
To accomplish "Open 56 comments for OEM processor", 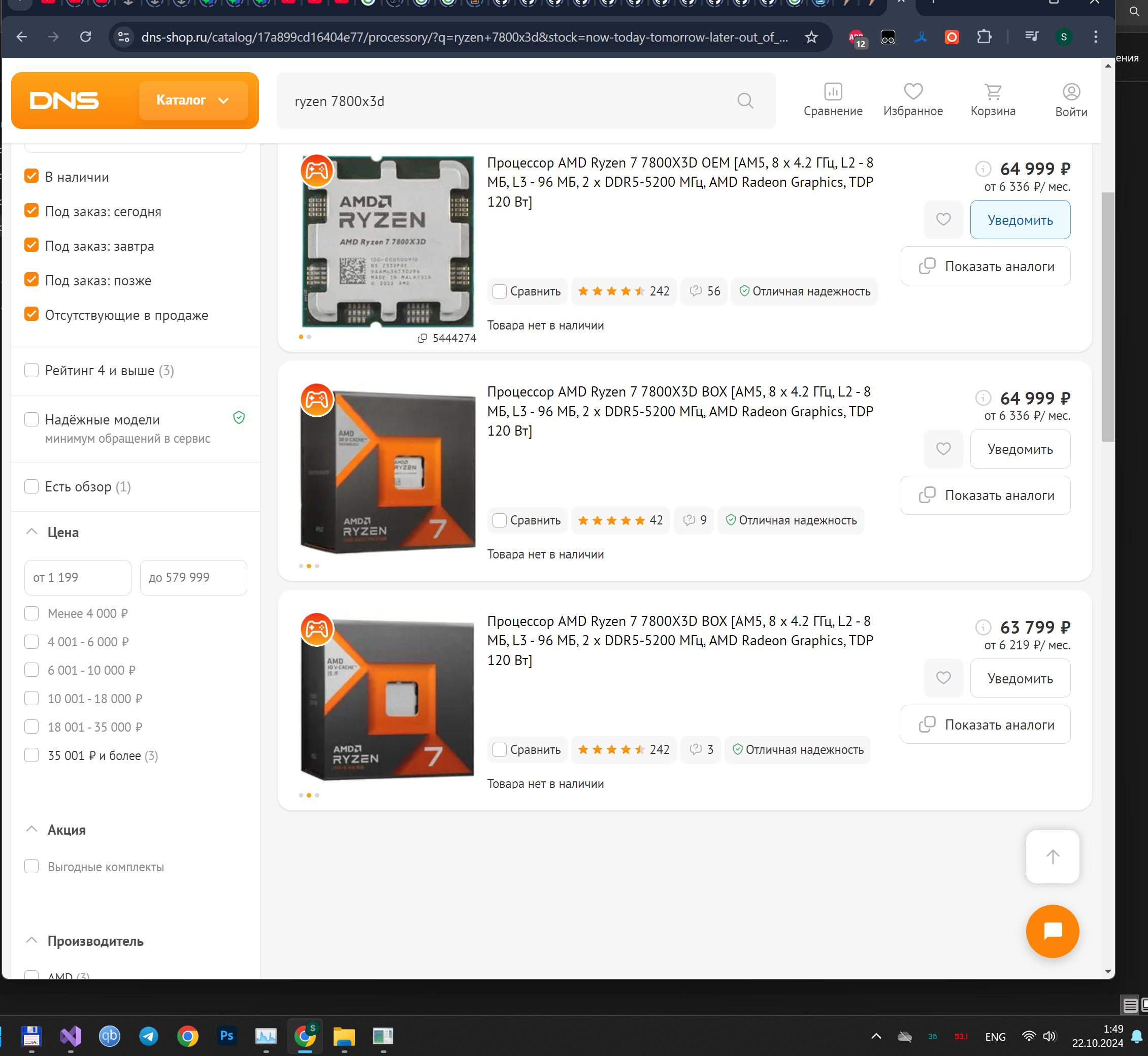I will (704, 291).
